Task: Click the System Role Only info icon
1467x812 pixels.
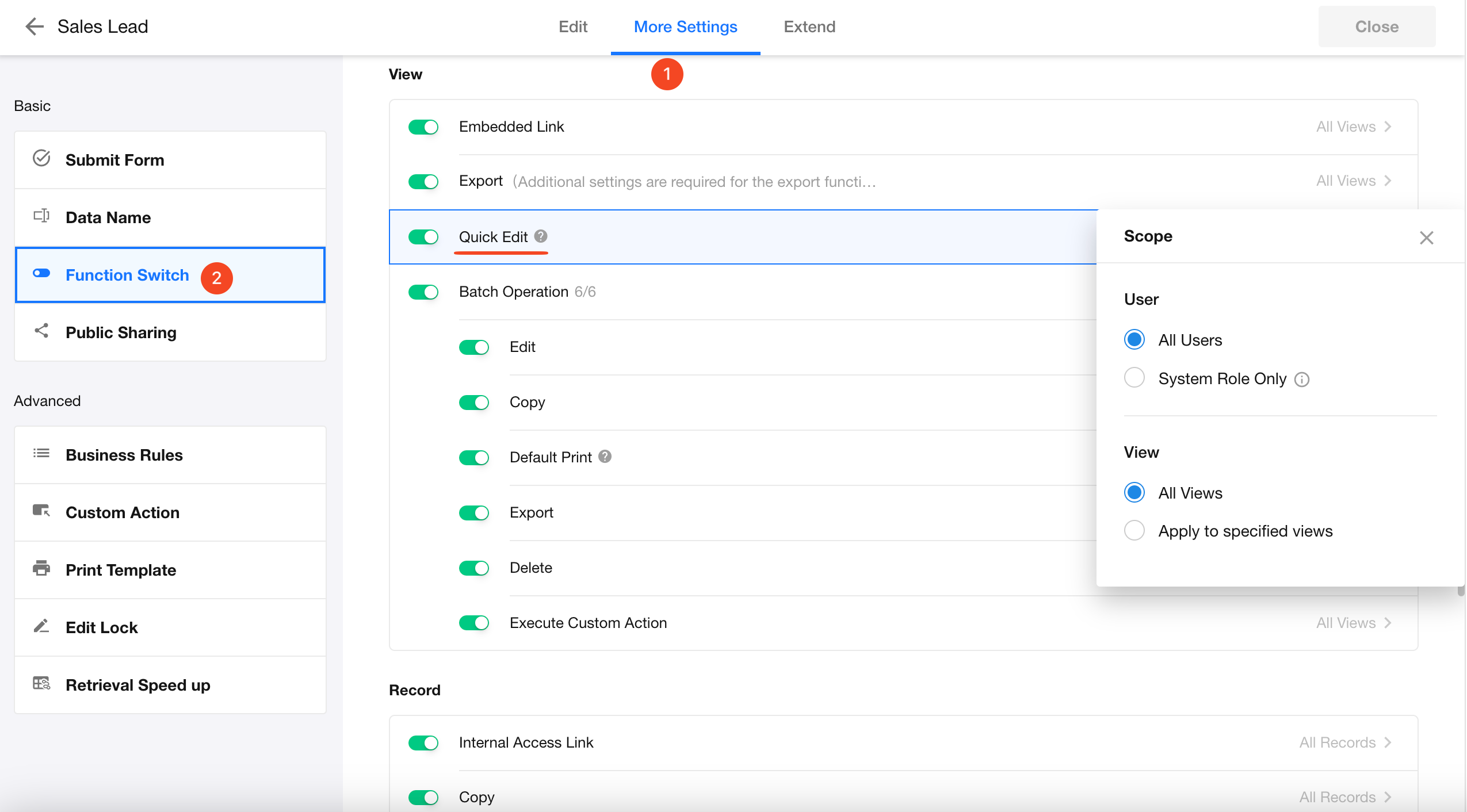Action: click(x=1302, y=380)
